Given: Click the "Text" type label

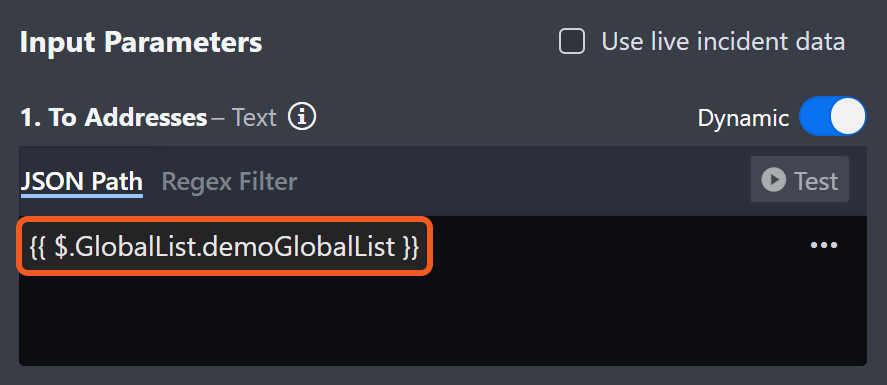Looking at the screenshot, I should click(x=255, y=118).
